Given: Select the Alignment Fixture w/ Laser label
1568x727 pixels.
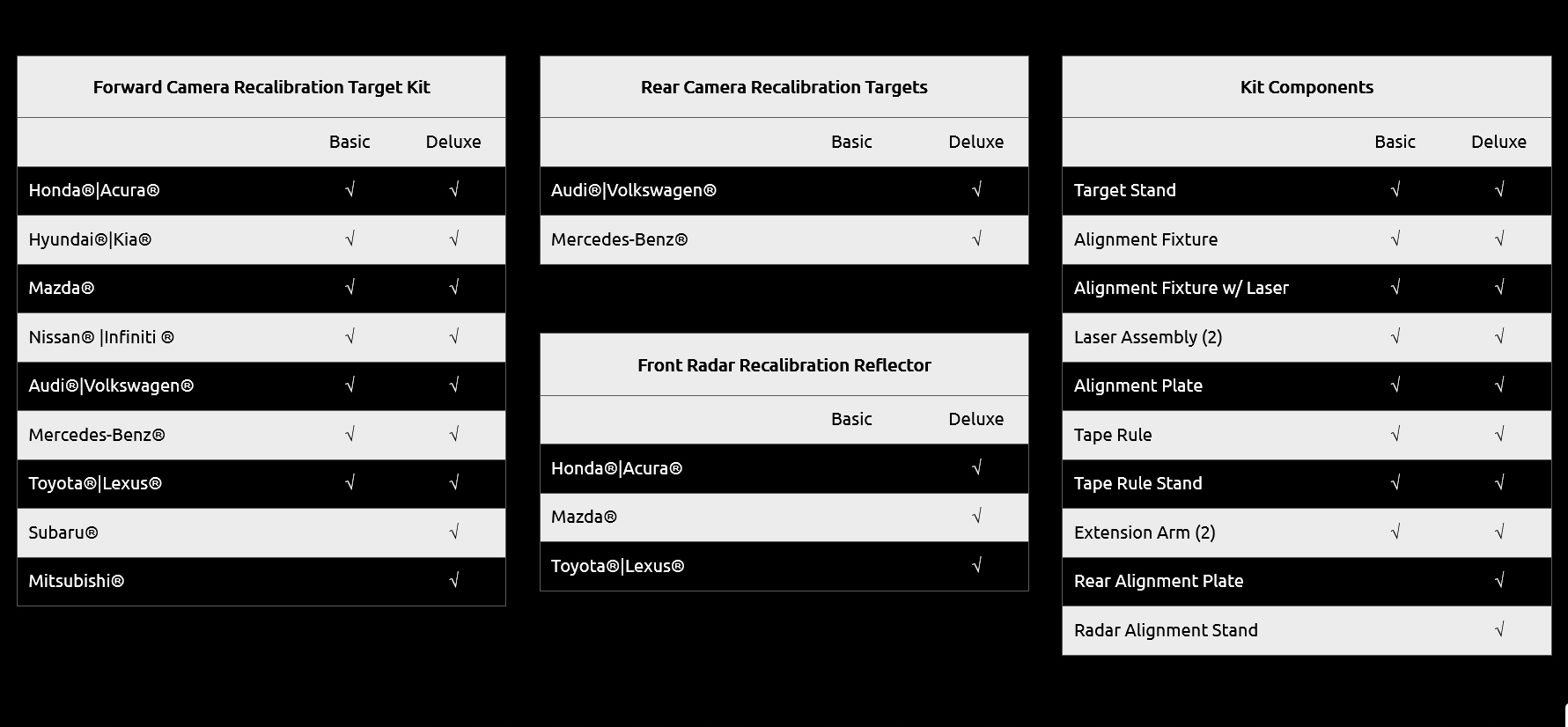Looking at the screenshot, I should [1181, 288].
